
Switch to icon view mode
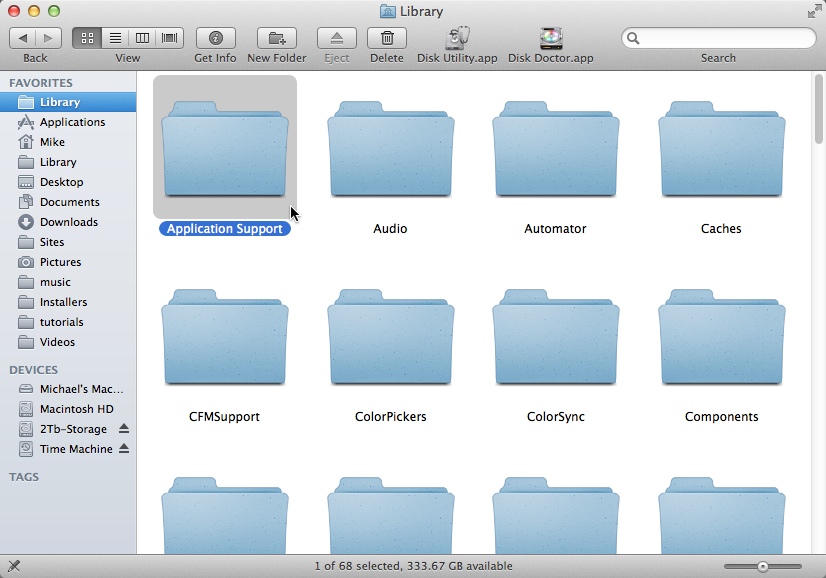[x=87, y=38]
